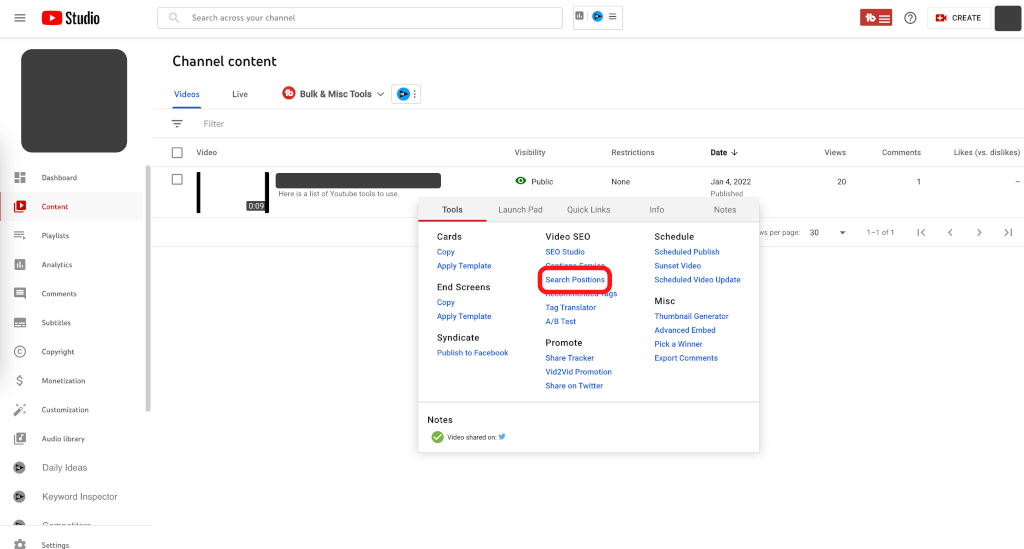The width and height of the screenshot is (1024, 549).
Task: Switch to the Live tab
Action: [x=240, y=94]
